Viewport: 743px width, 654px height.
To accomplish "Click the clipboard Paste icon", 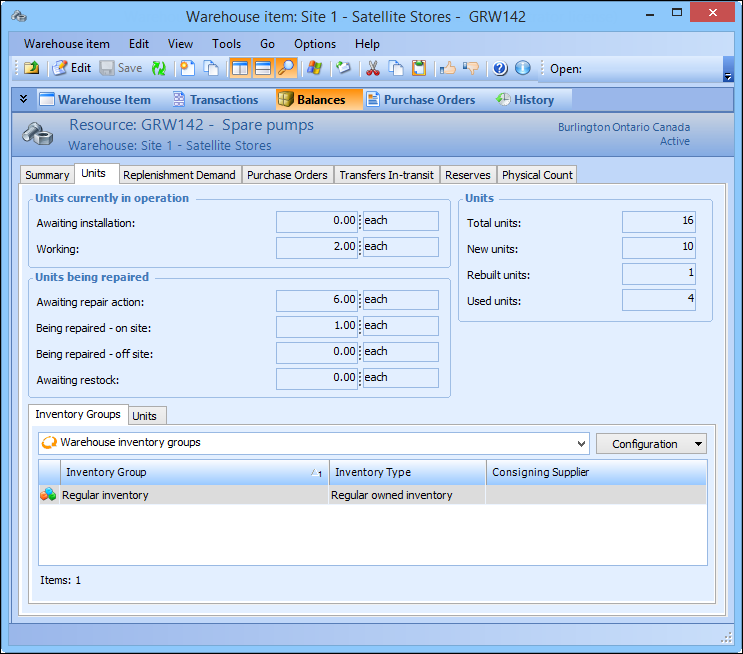I will pyautogui.click(x=419, y=68).
